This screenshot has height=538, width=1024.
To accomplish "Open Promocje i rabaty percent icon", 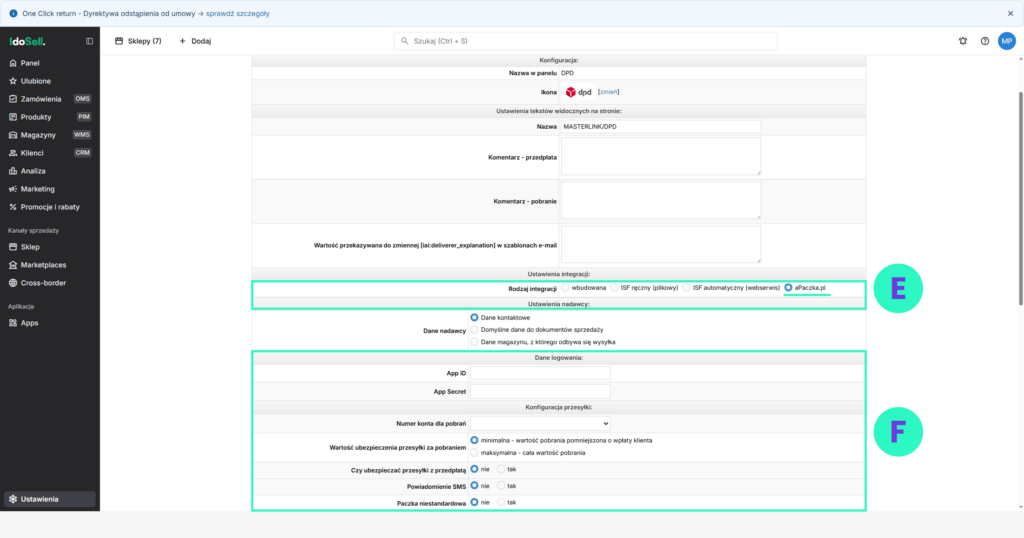I will pyautogui.click(x=13, y=207).
